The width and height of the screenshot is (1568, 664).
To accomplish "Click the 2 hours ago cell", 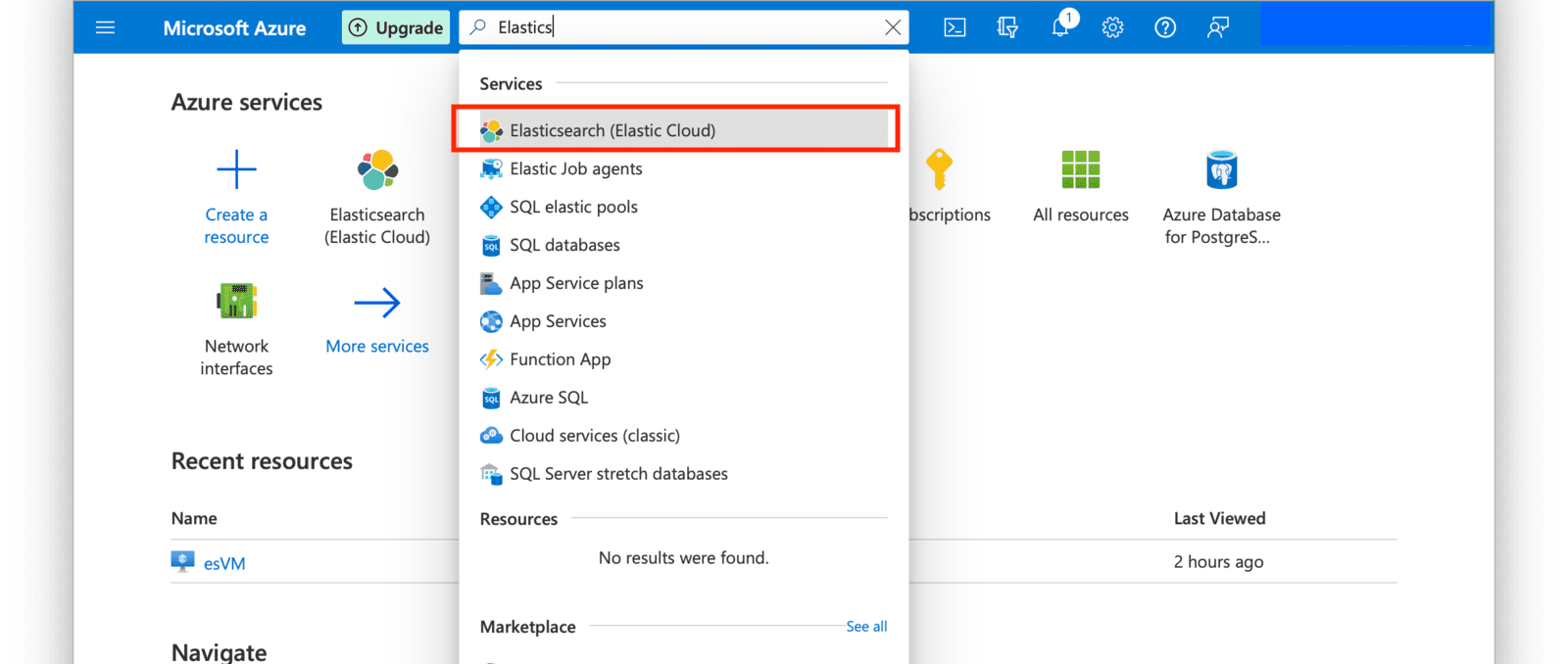I will coord(1219,562).
